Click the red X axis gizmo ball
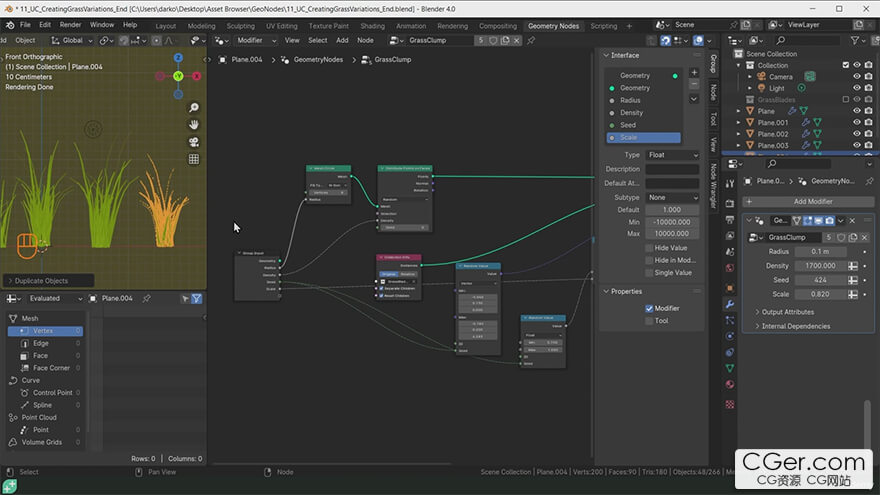Viewport: 880px width, 495px height. (196, 76)
